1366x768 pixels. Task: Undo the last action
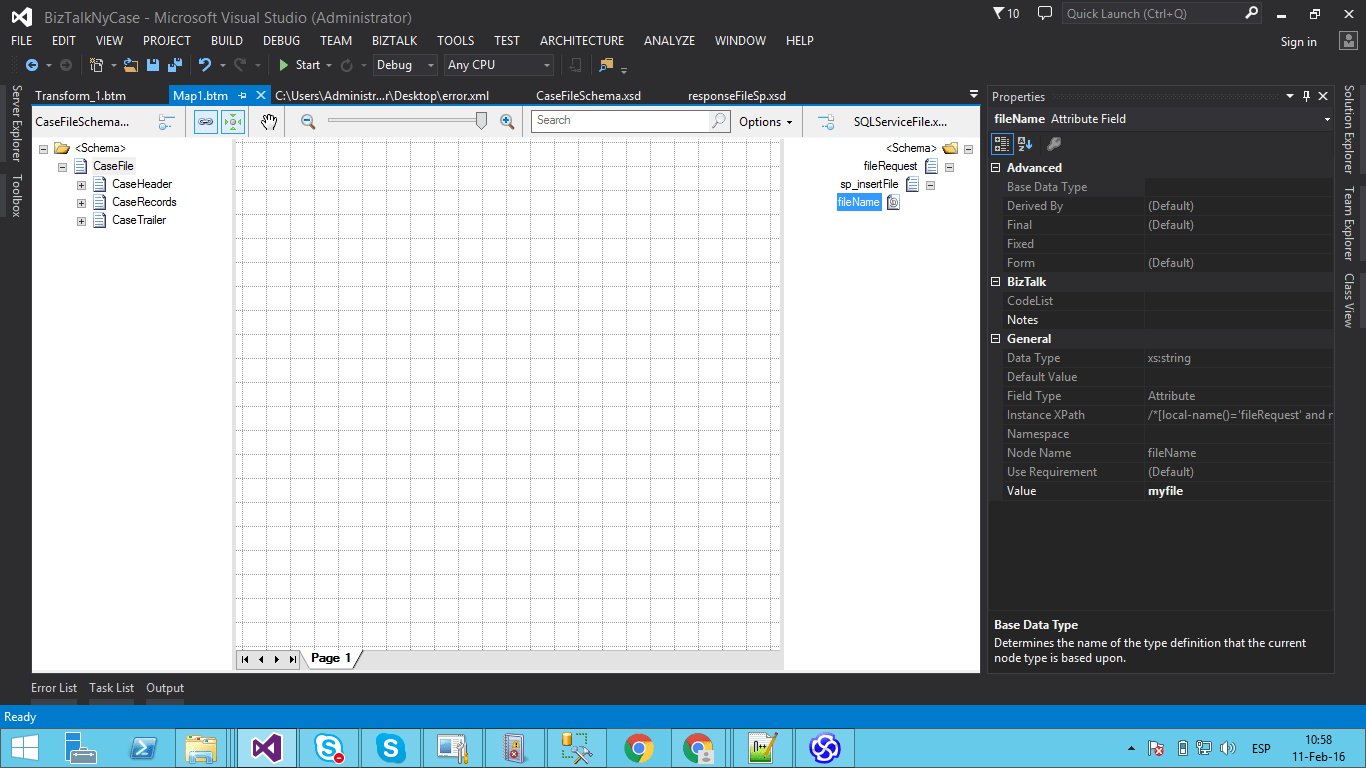[x=205, y=65]
